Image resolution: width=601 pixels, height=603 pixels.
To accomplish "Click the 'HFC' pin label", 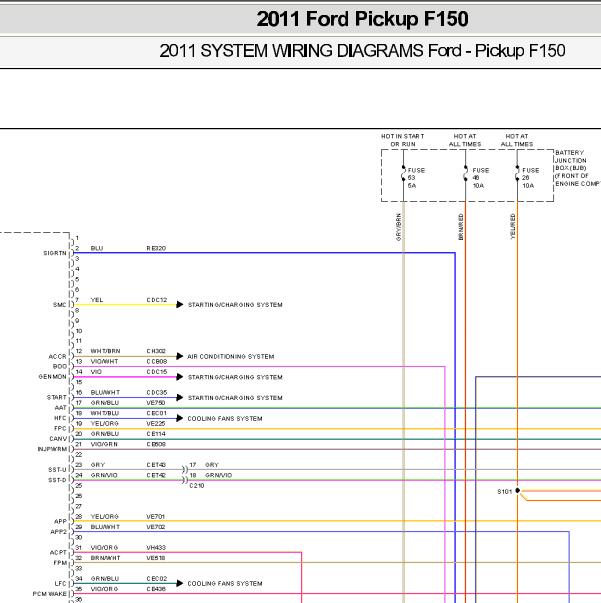I will point(60,418).
